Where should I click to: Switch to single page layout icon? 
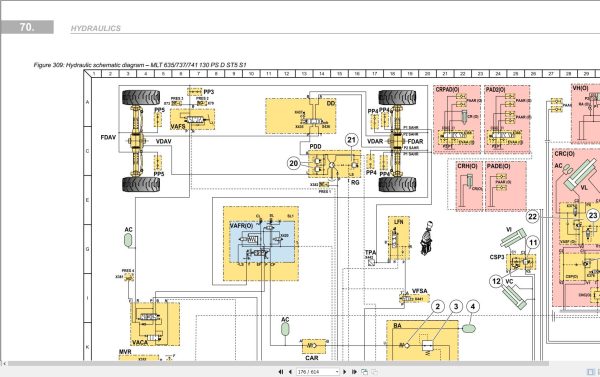[x=590, y=372]
